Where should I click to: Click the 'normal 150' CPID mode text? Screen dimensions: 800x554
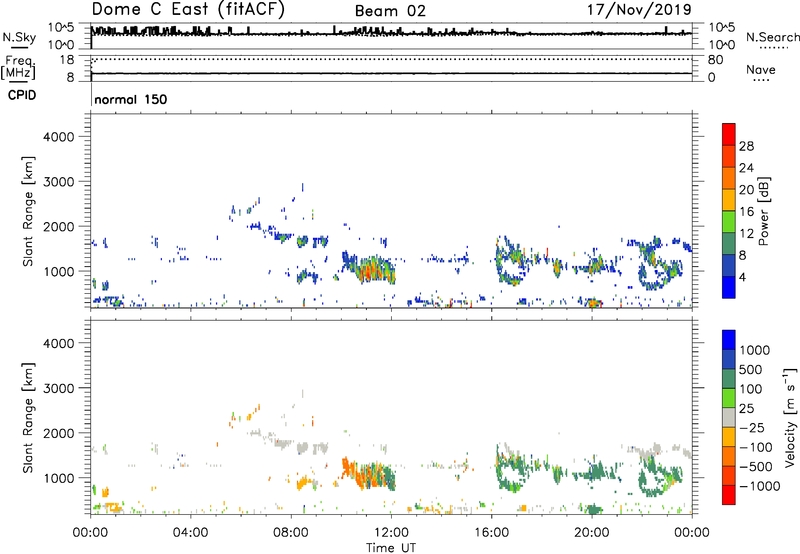click(x=131, y=99)
